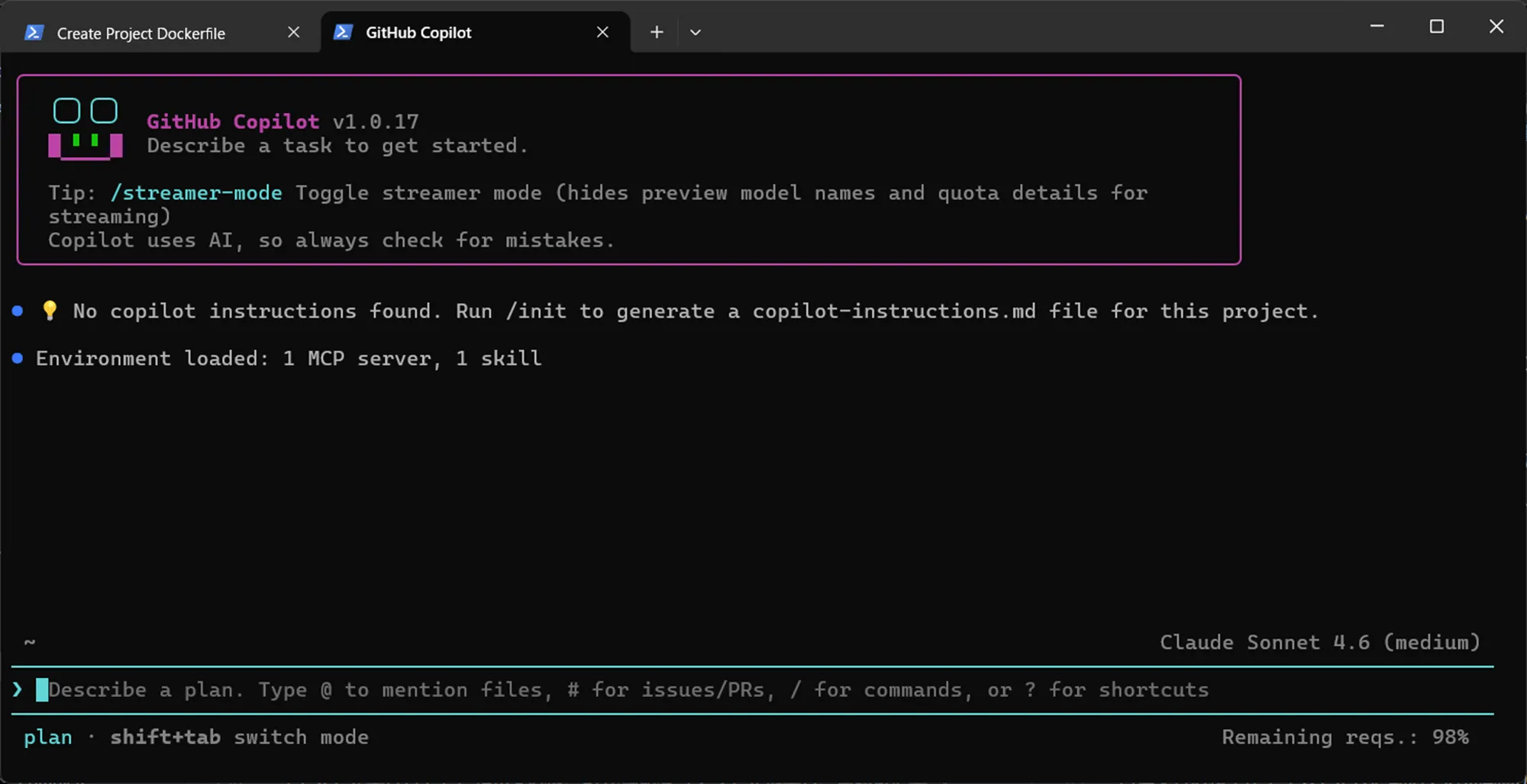Screen dimensions: 1527x784
Task: Click the Remaining reqs.: 98% status
Action: (x=1345, y=737)
